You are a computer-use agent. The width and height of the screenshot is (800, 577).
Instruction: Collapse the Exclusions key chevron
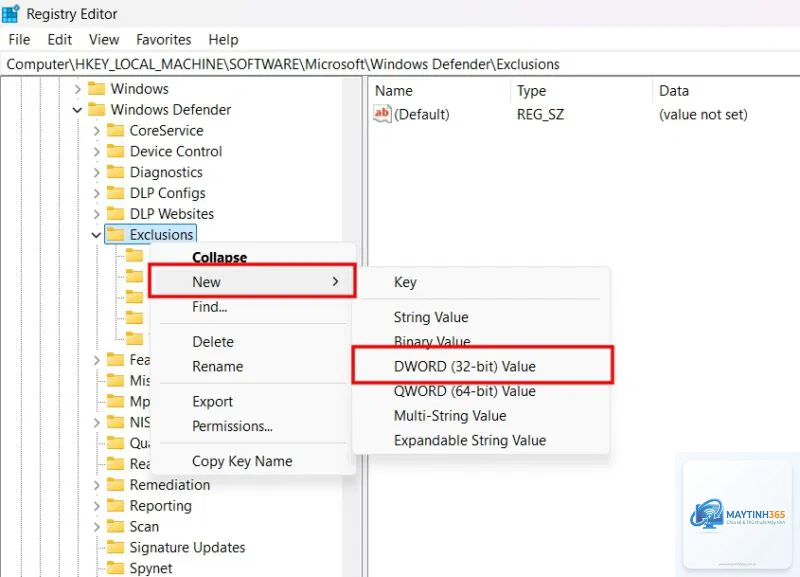(96, 235)
